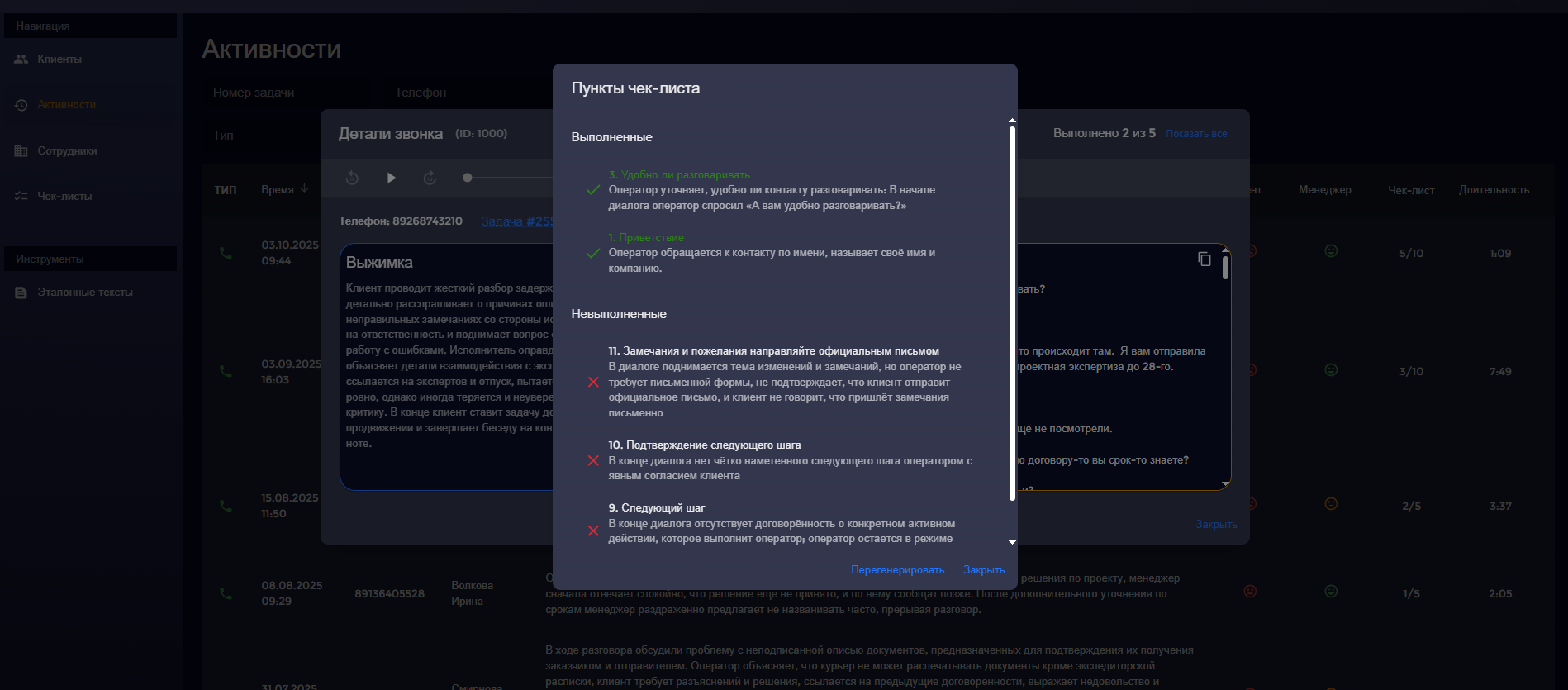Viewport: 1568px width, 690px height.
Task: Open Сотрудники section in sidebar
Action: [67, 151]
